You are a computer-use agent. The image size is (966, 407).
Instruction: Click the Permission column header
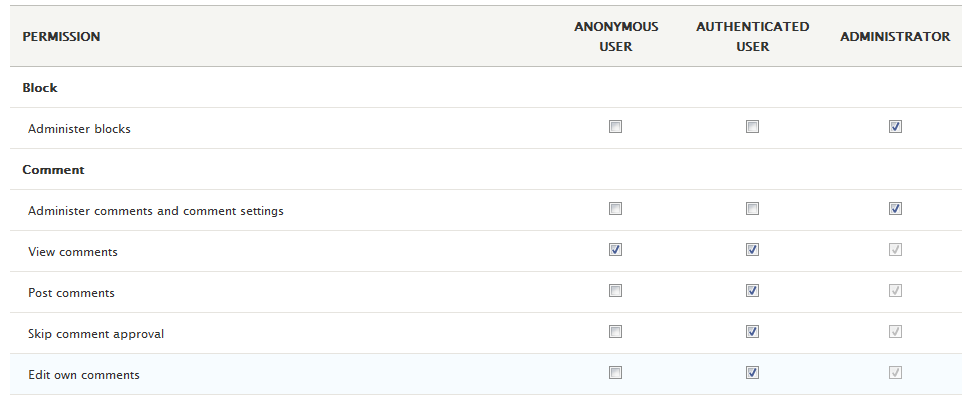tap(61, 37)
